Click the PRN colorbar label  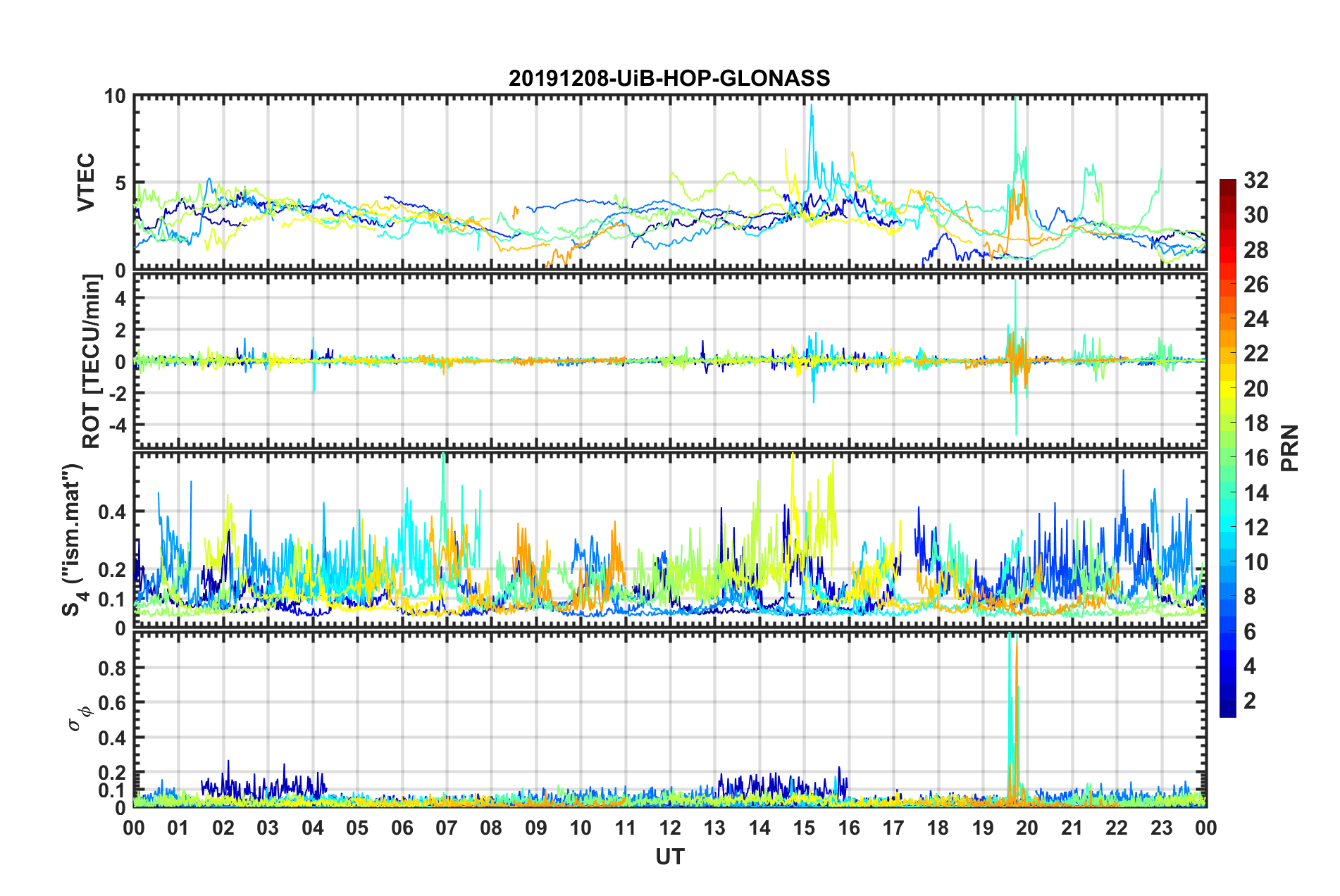1290,448
